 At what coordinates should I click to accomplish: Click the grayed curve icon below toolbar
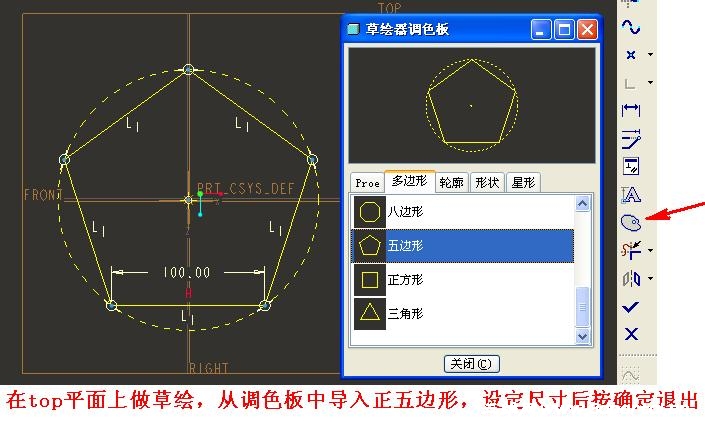tap(630, 374)
